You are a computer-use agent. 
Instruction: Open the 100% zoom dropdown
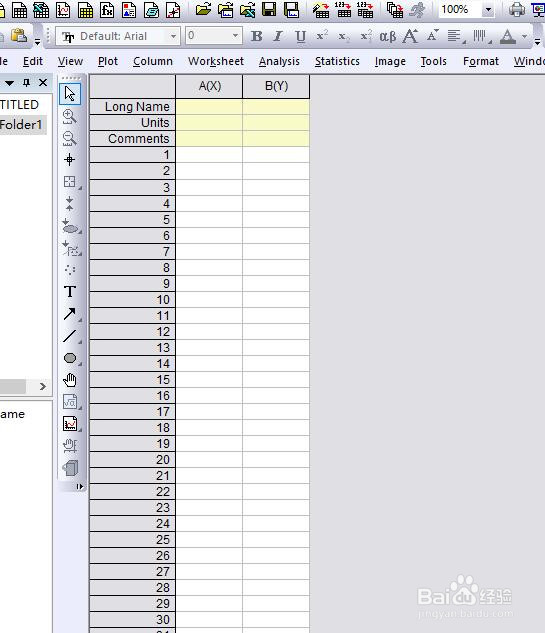point(488,10)
